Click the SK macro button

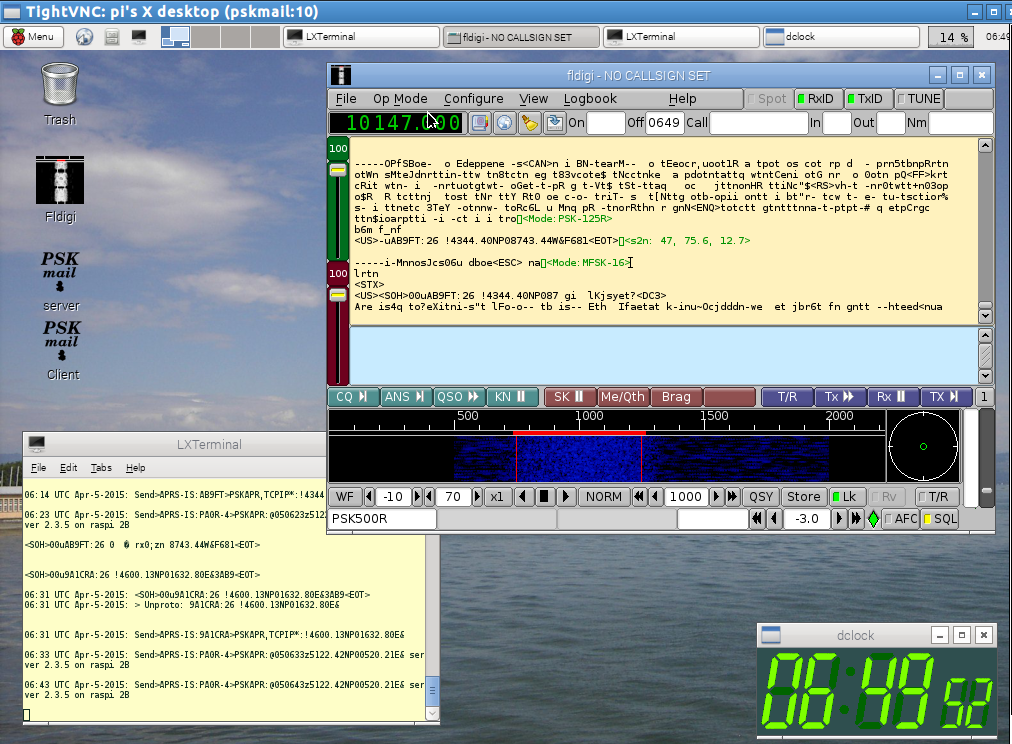point(569,397)
